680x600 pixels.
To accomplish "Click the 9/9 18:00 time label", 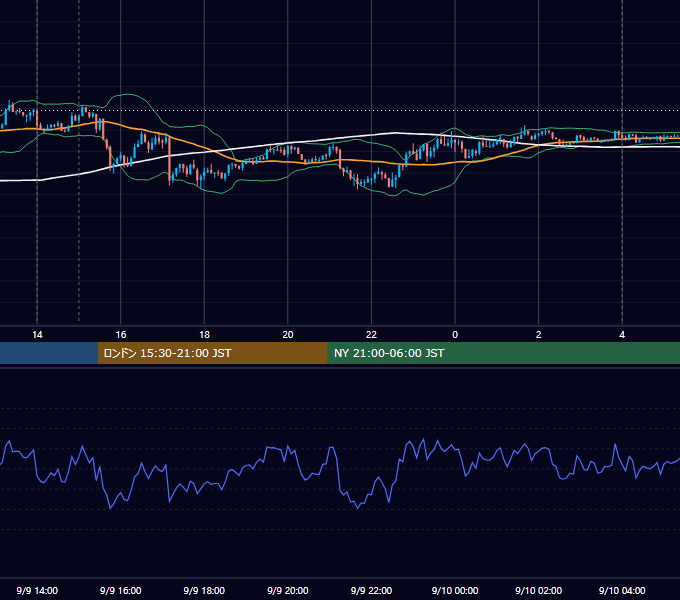I will coord(204,590).
